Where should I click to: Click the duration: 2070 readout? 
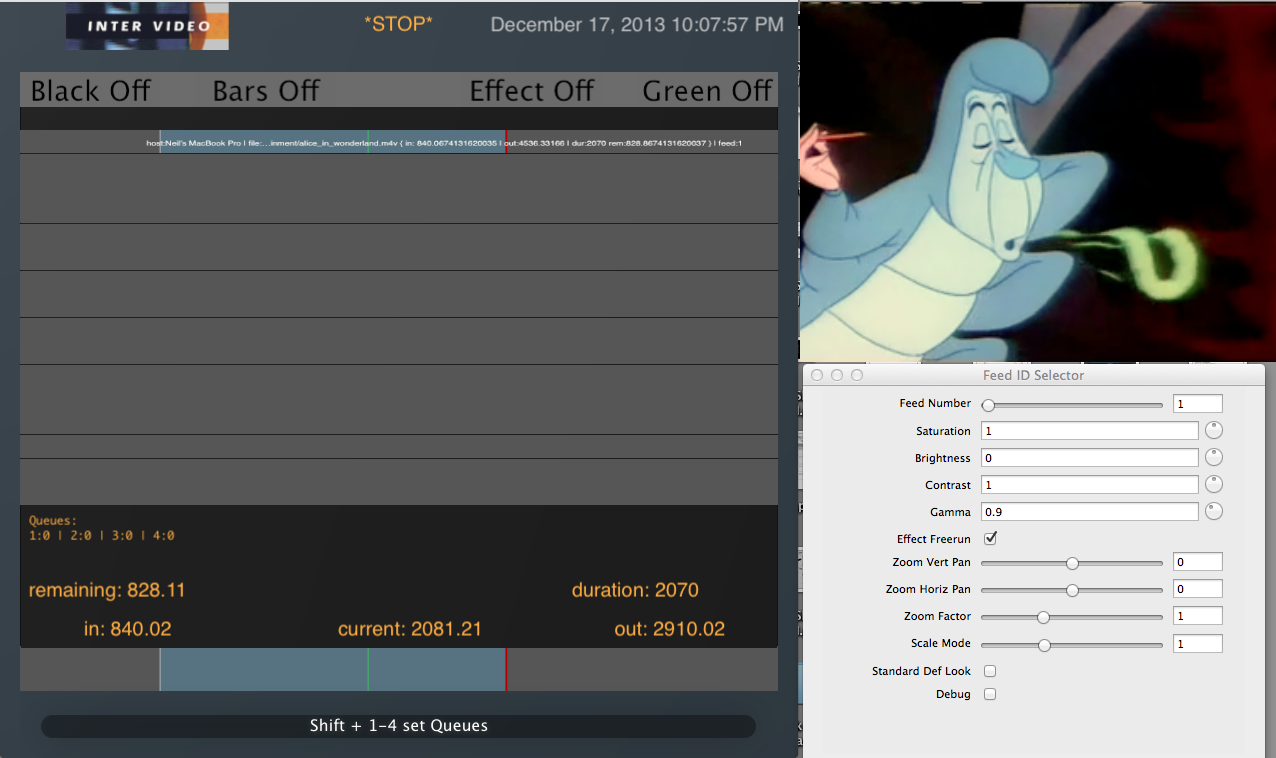[635, 590]
